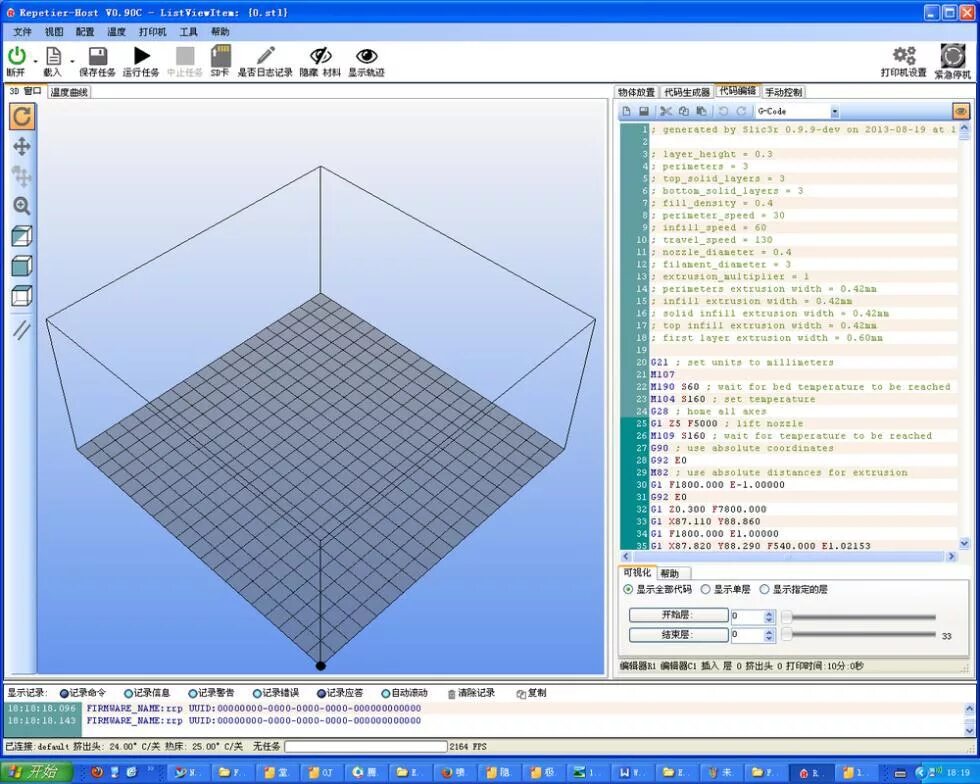Increment the start layer stepper
The width and height of the screenshot is (980, 784).
[x=769, y=613]
